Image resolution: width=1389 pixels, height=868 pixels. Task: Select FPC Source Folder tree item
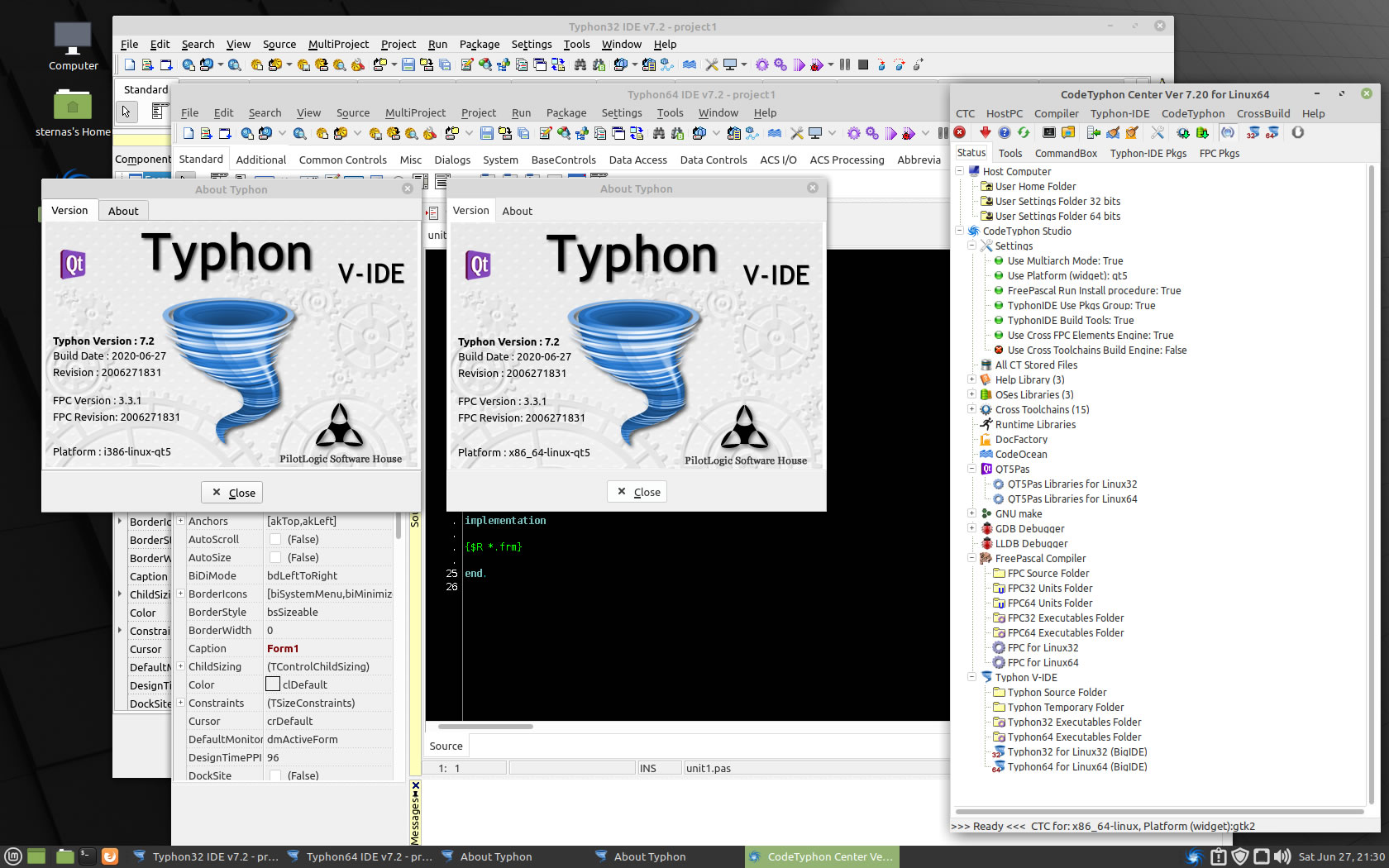pos(1048,573)
